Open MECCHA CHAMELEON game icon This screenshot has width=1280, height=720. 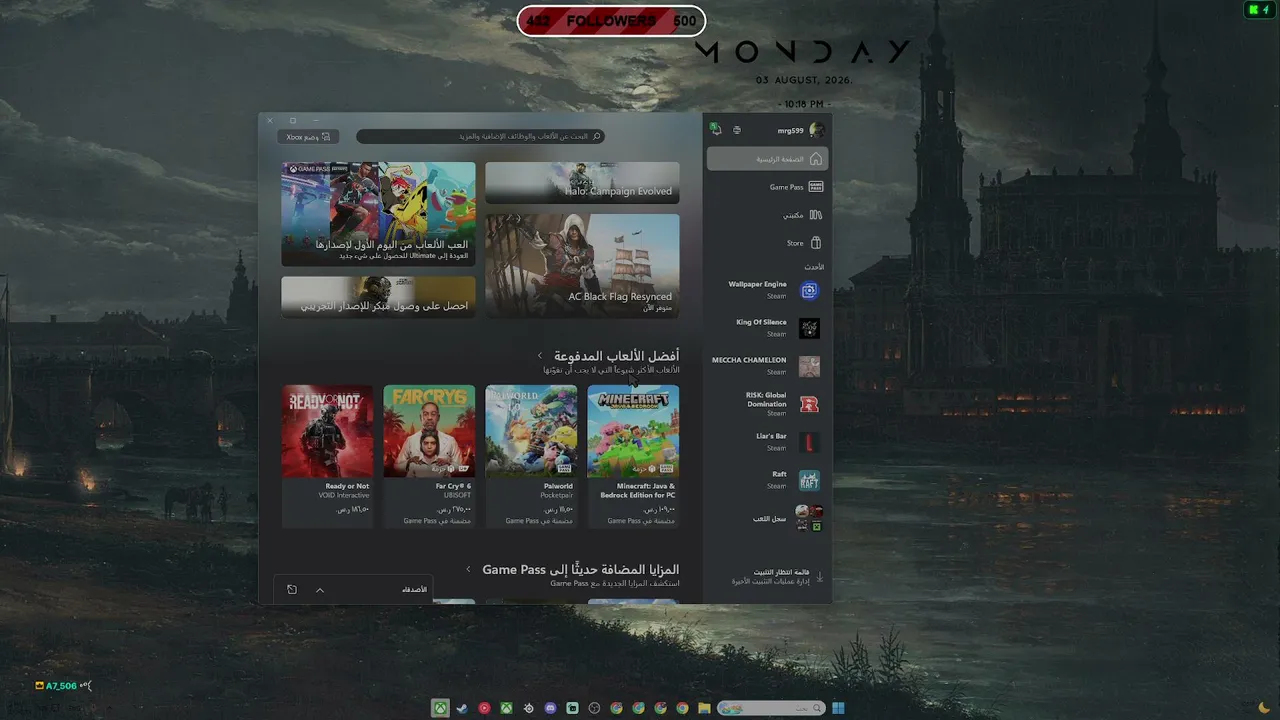[809, 366]
